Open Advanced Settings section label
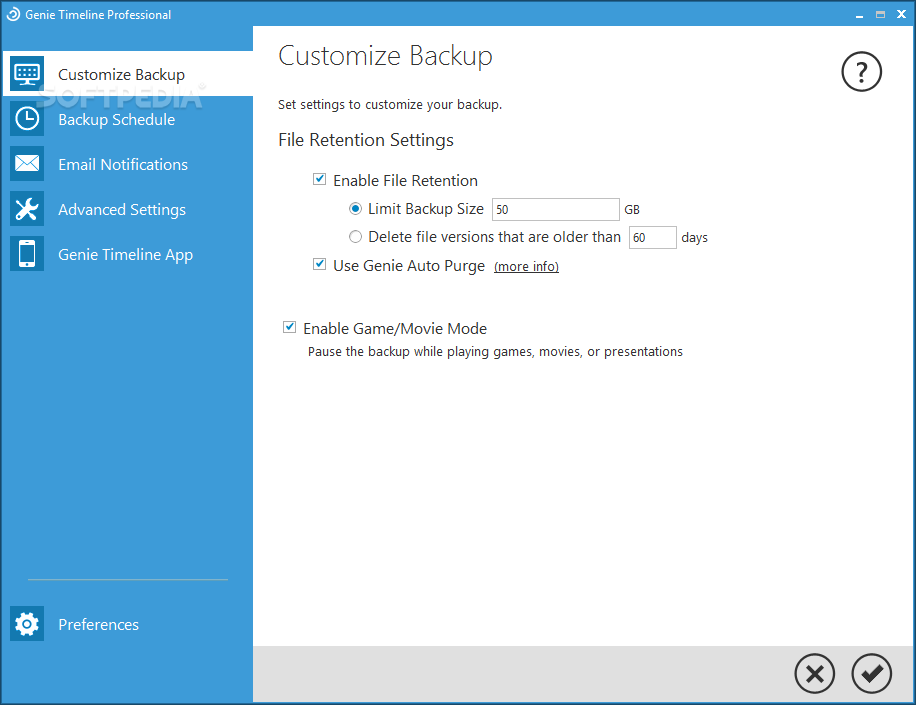This screenshot has height=705, width=916. click(122, 210)
